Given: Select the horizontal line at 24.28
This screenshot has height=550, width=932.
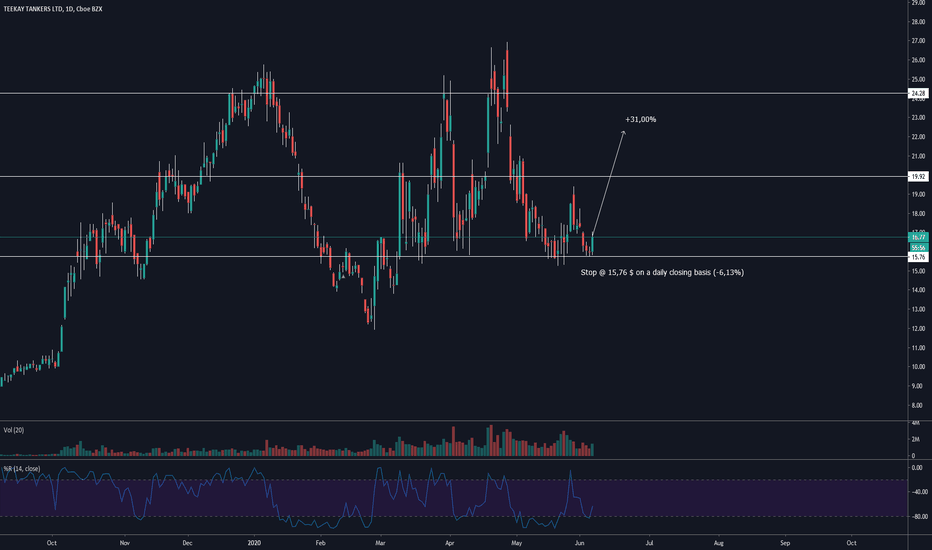Looking at the screenshot, I should (454, 93).
